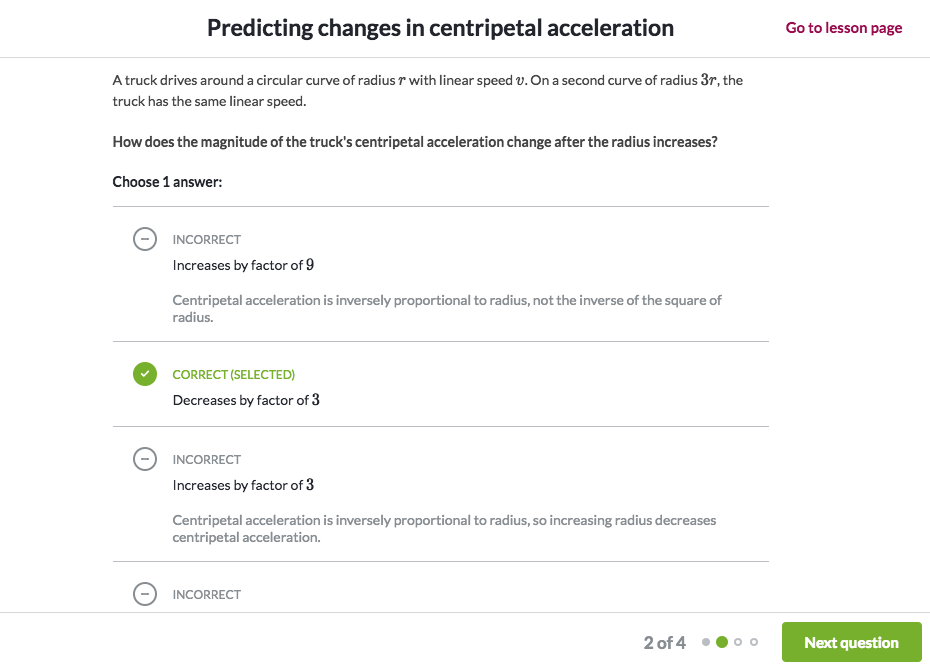Select radio circle beside Increases by factor of 3
The height and width of the screenshot is (669, 930).
145,459
